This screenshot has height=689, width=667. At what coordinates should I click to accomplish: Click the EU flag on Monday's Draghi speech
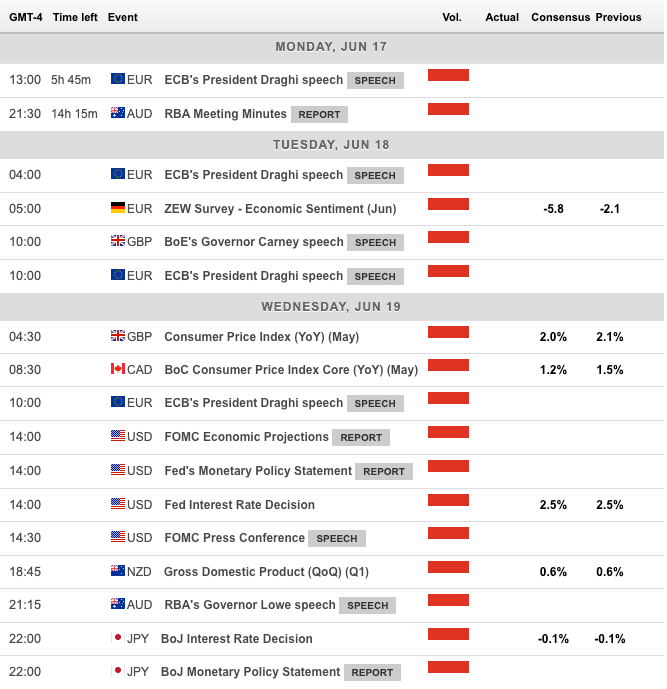pos(118,80)
